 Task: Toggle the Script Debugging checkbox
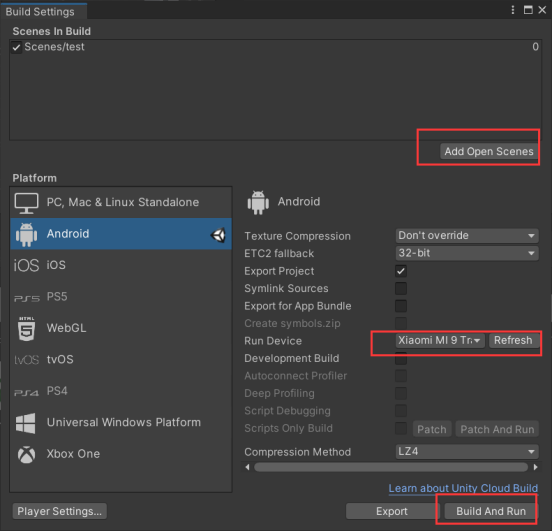[x=401, y=411]
